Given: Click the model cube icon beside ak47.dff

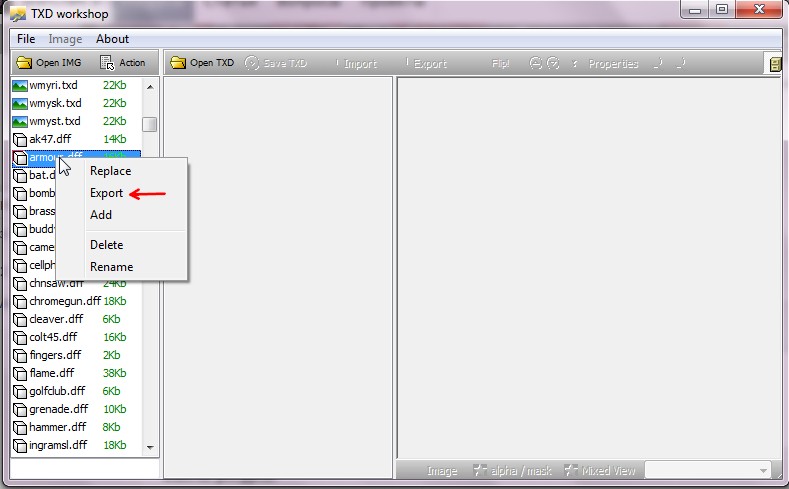Looking at the screenshot, I should pos(20,139).
